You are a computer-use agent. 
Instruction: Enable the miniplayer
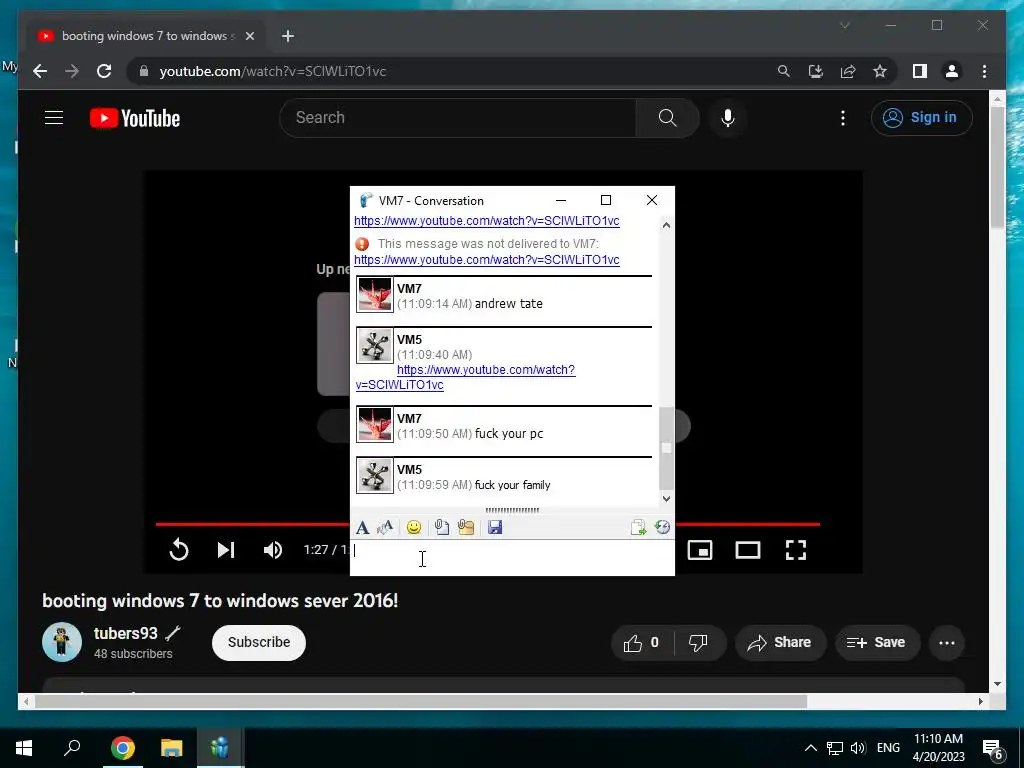pos(700,551)
